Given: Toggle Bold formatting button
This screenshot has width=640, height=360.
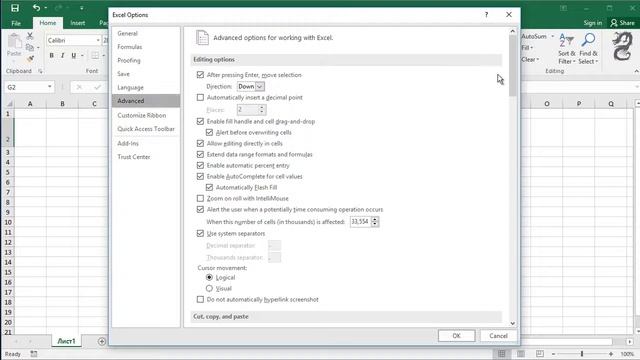Looking at the screenshot, I should point(51,56).
